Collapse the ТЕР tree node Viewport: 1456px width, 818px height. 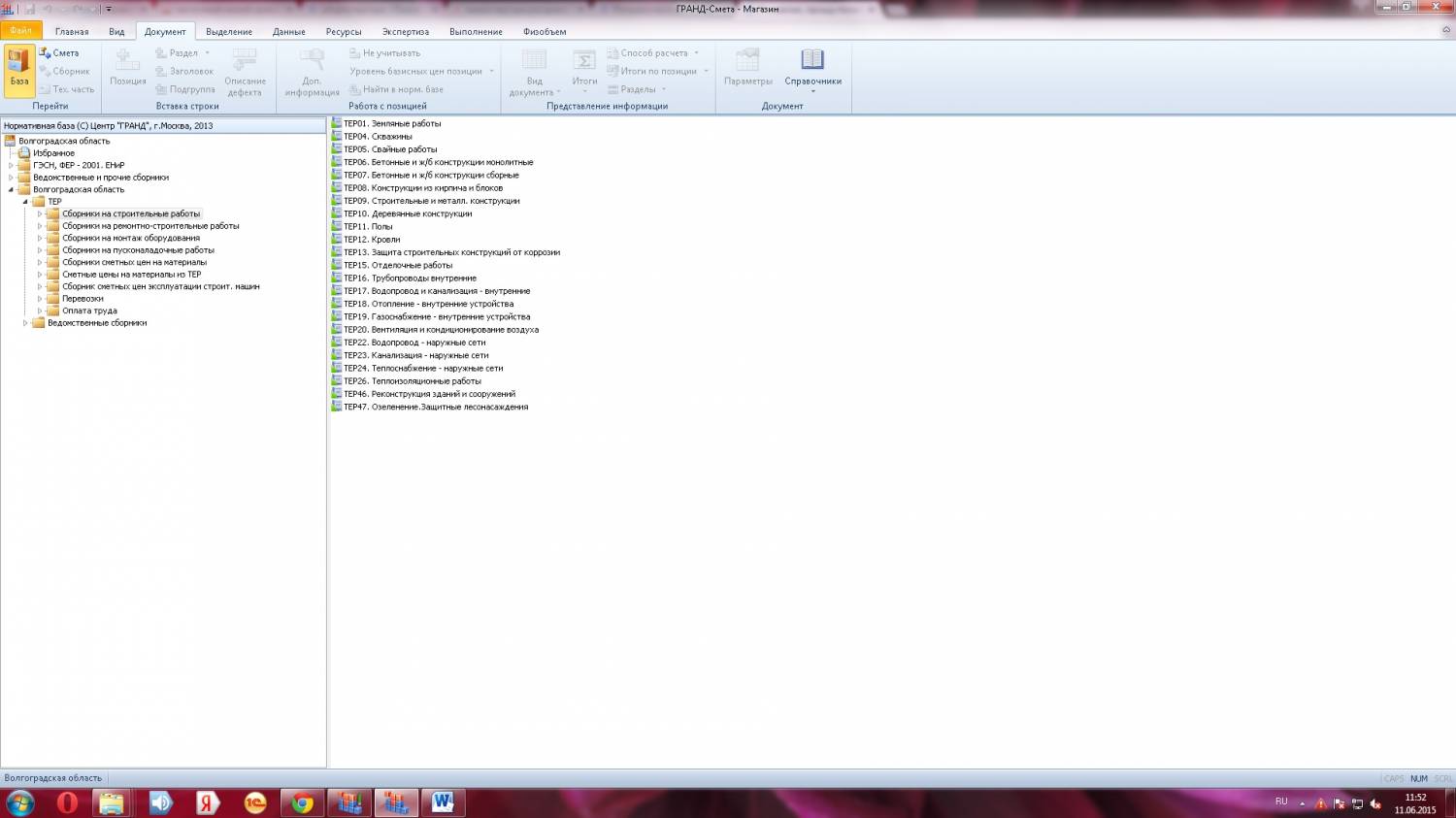[x=25, y=202]
